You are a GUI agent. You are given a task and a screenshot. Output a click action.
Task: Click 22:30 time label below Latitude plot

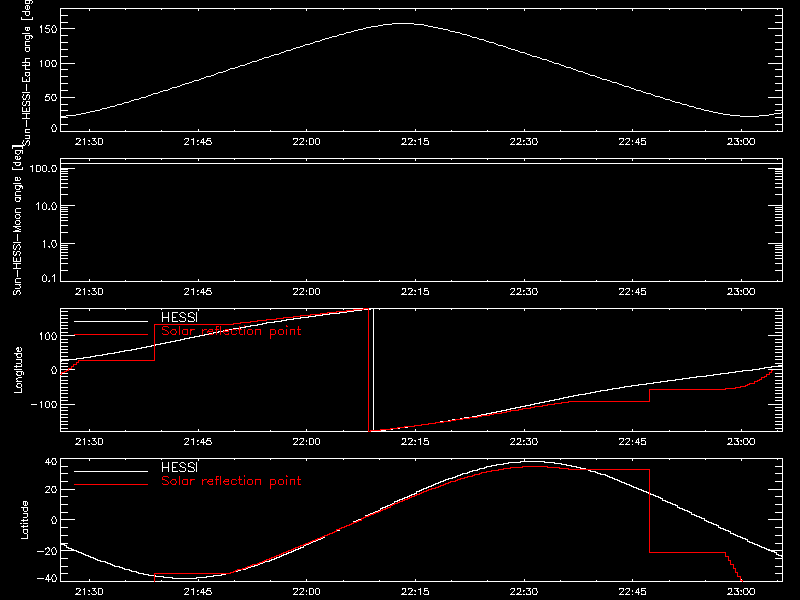point(524,592)
